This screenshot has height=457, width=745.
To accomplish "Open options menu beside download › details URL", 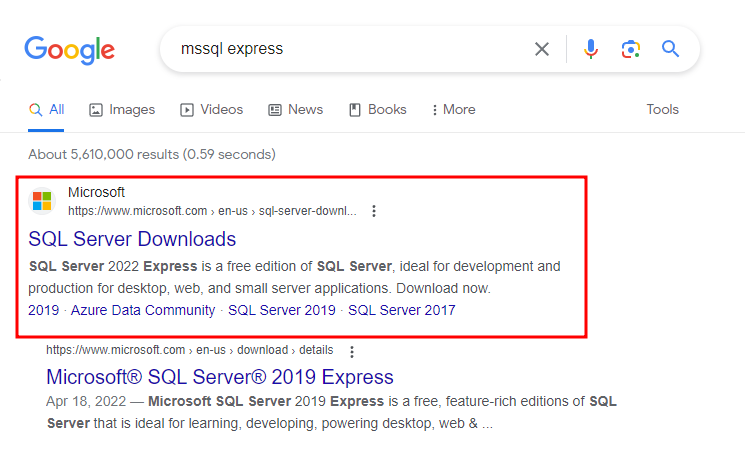I will coord(352,352).
